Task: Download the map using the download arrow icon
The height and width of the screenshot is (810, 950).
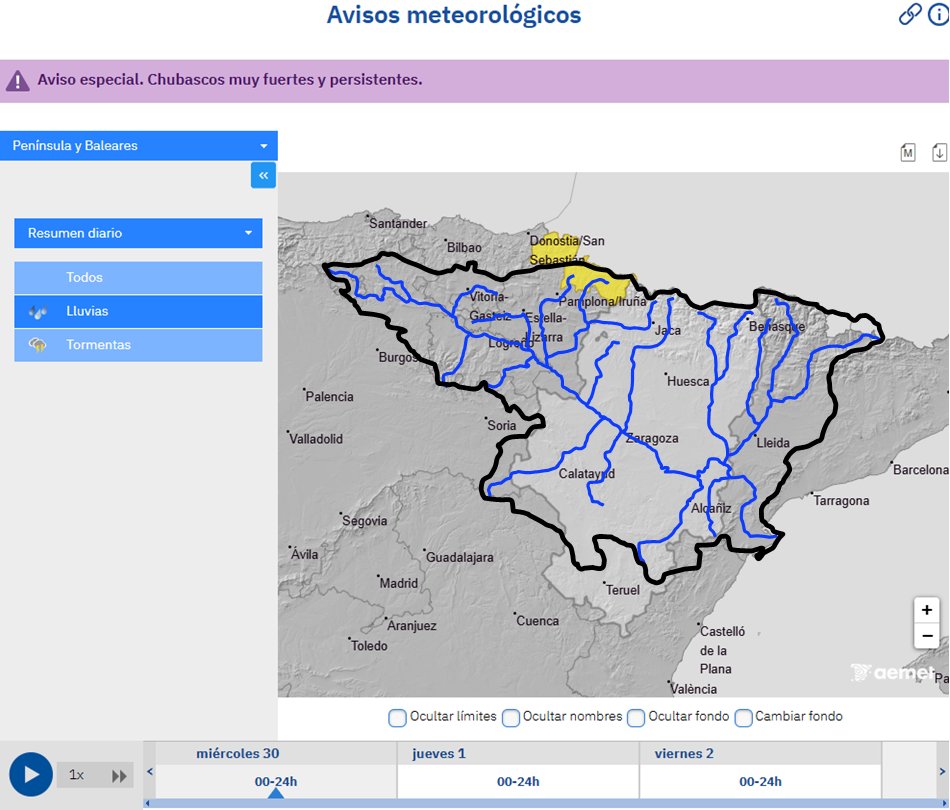Action: coord(938,152)
